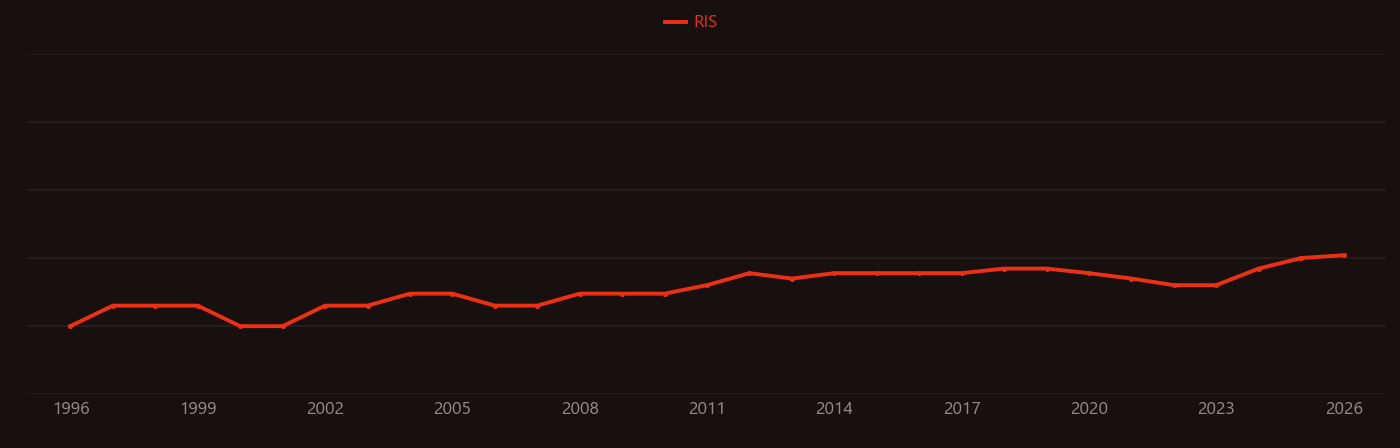Toggle the RIS series legend entry
The image size is (1400, 448).
pos(691,22)
